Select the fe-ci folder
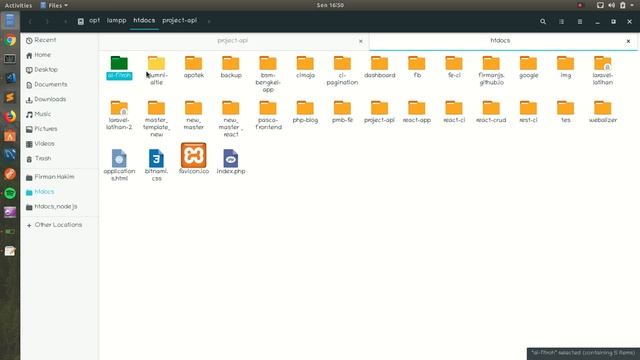 pos(454,67)
